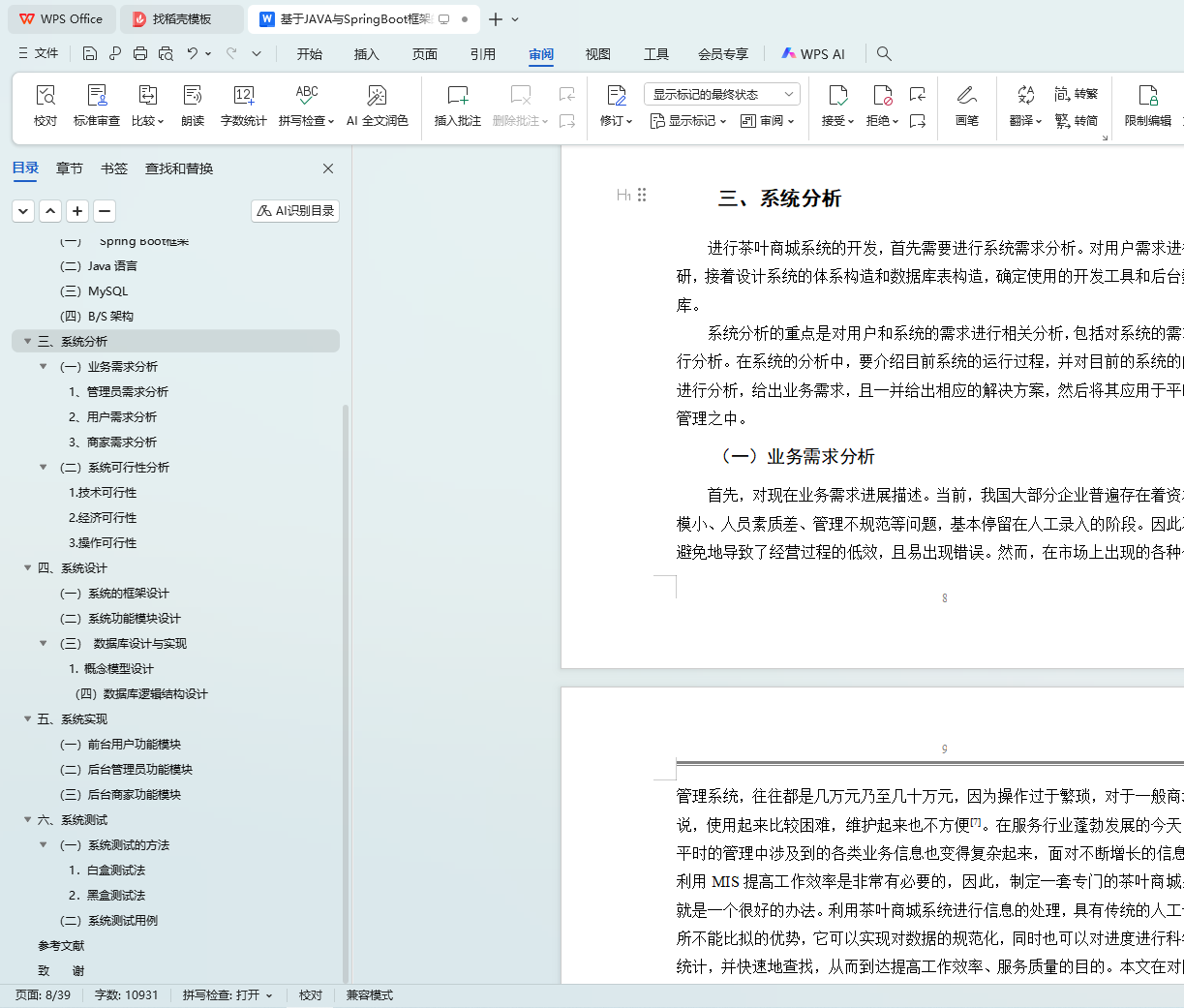Select outline item (四) B/S 架构

coord(97,316)
